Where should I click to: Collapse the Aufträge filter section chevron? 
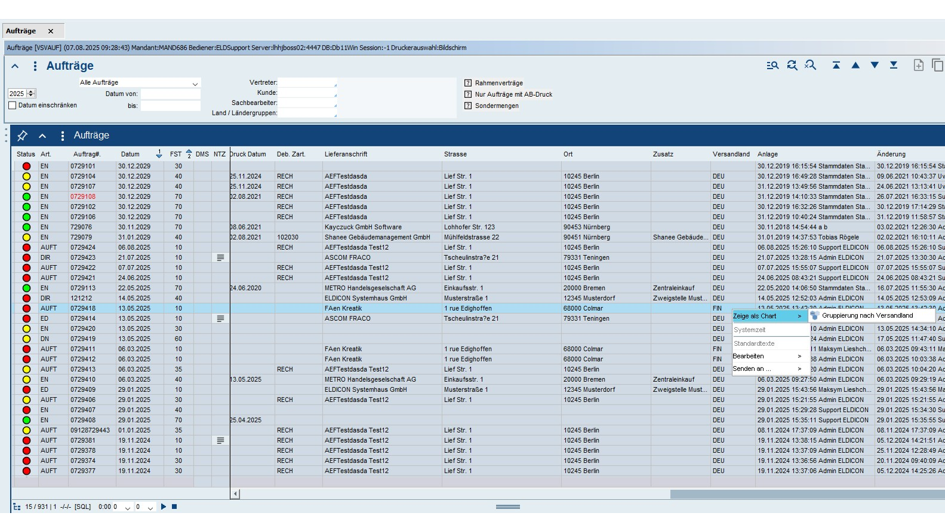(x=15, y=67)
